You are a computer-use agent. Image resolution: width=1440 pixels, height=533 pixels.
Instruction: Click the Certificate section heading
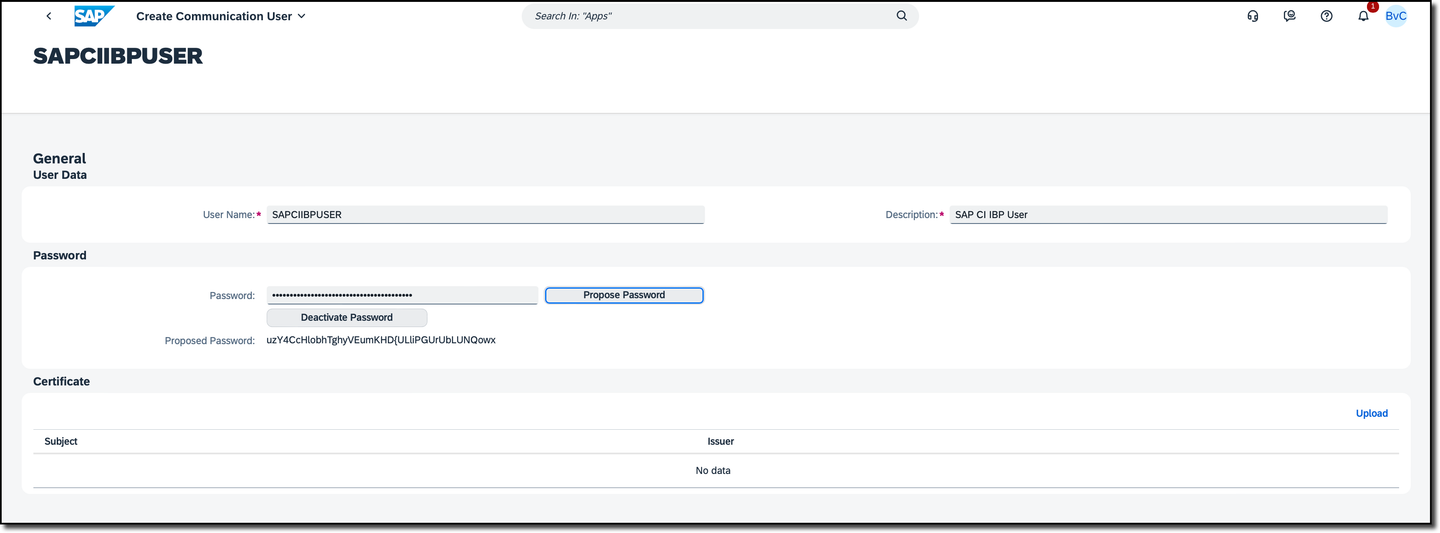[61, 381]
